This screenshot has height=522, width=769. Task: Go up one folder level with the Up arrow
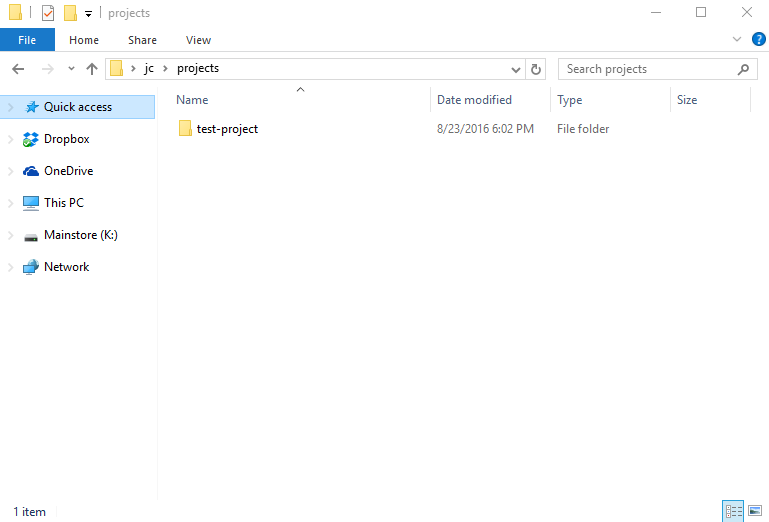tap(92, 69)
